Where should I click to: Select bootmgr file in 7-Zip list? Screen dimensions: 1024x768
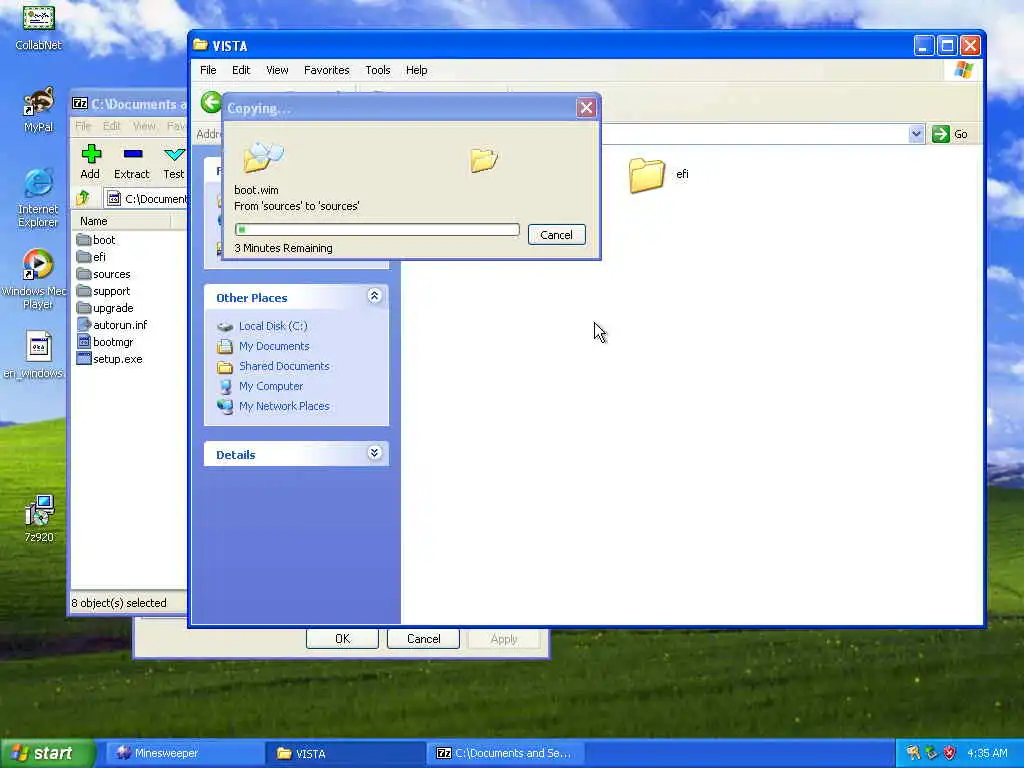point(105,342)
